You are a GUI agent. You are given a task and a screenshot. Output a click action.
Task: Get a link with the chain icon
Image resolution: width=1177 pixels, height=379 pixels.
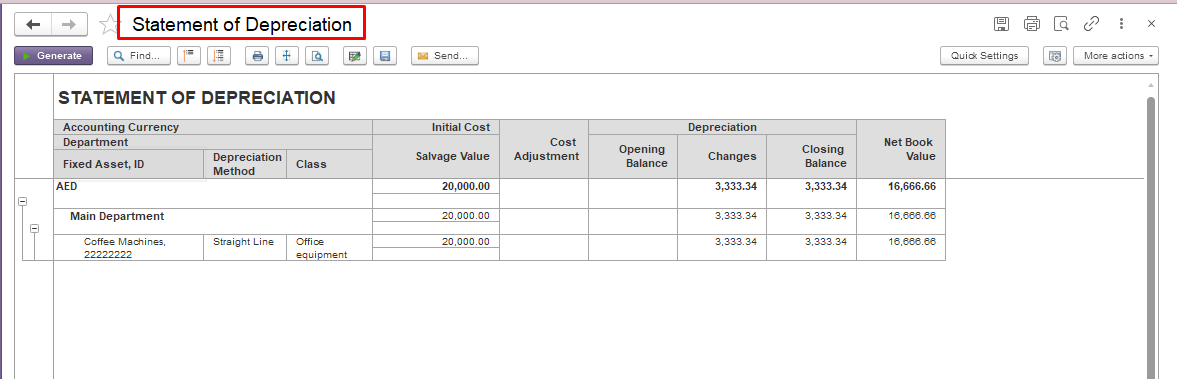pos(1091,24)
